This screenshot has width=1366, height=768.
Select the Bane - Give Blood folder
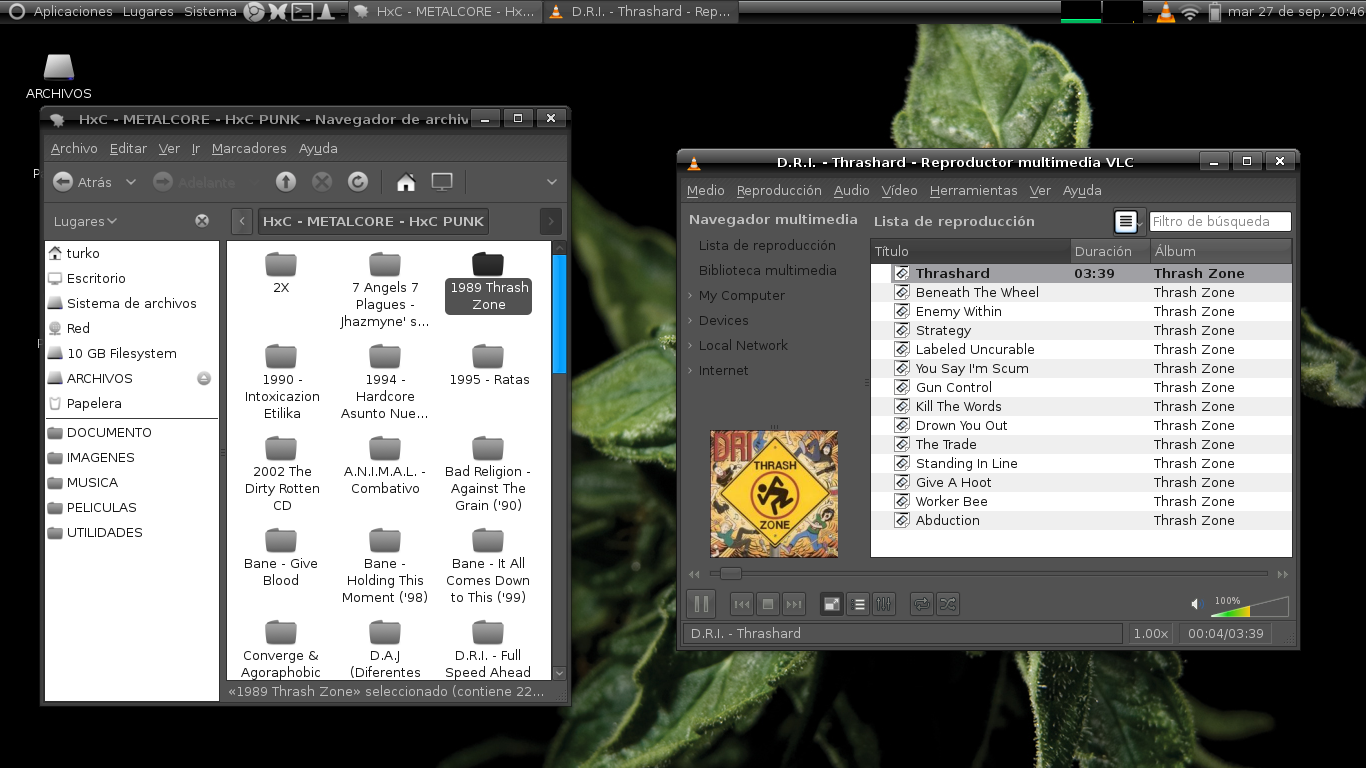click(281, 558)
